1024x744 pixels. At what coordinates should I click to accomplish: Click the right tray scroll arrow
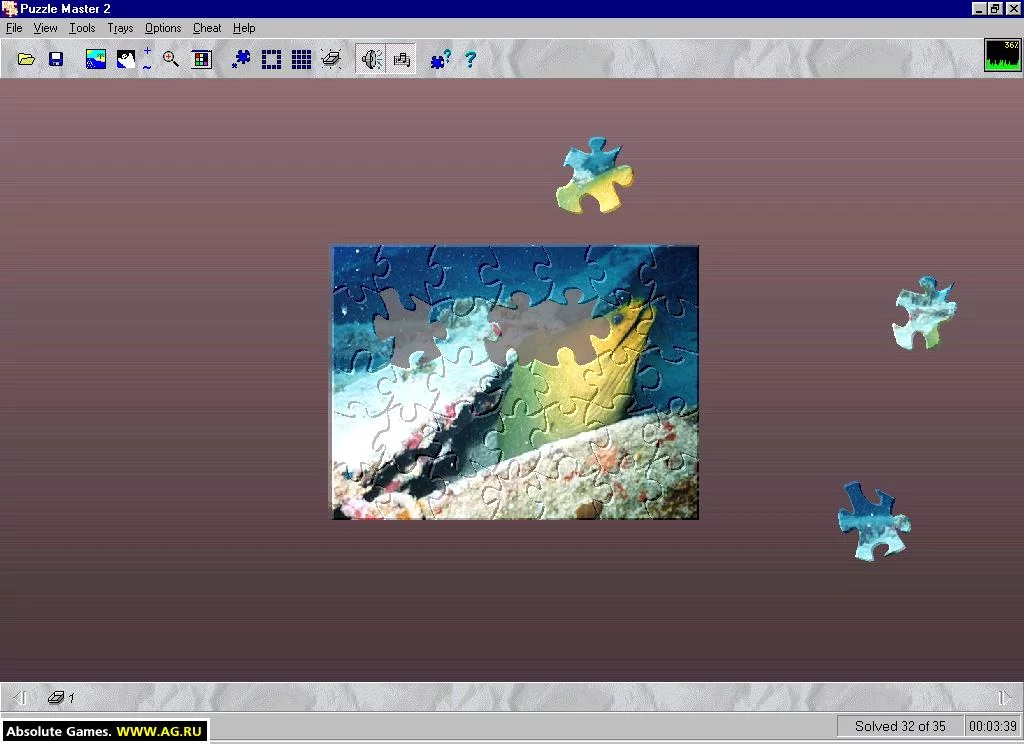click(x=1004, y=698)
